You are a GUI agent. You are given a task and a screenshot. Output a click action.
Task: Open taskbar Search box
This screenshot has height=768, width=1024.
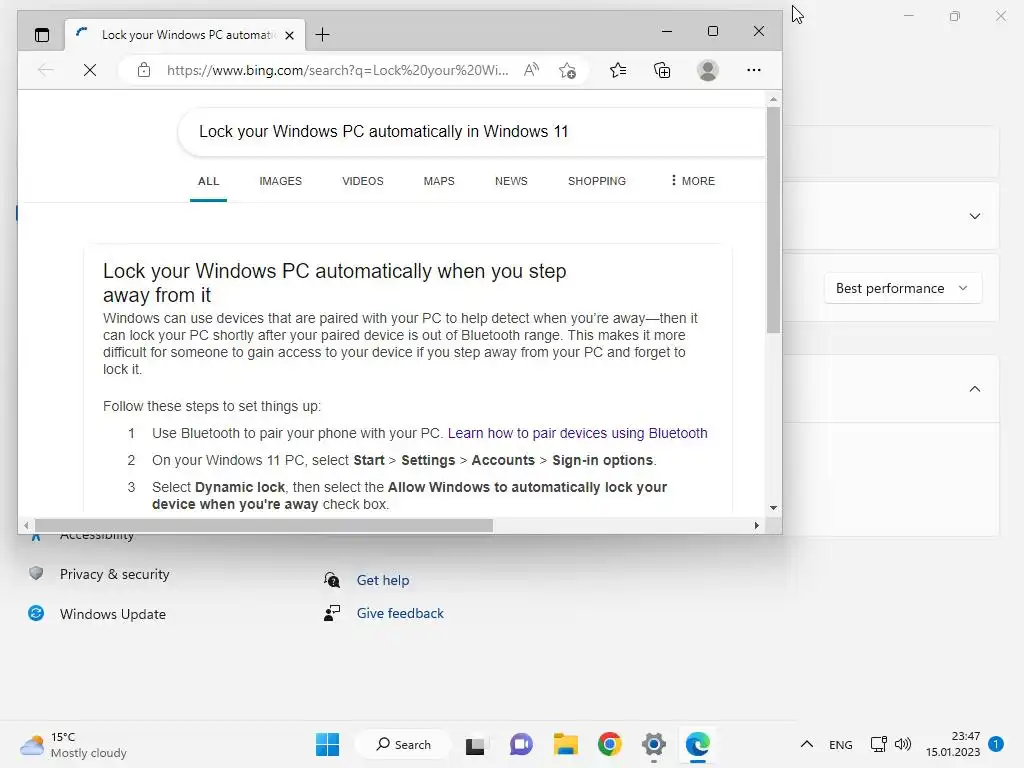[x=403, y=744]
